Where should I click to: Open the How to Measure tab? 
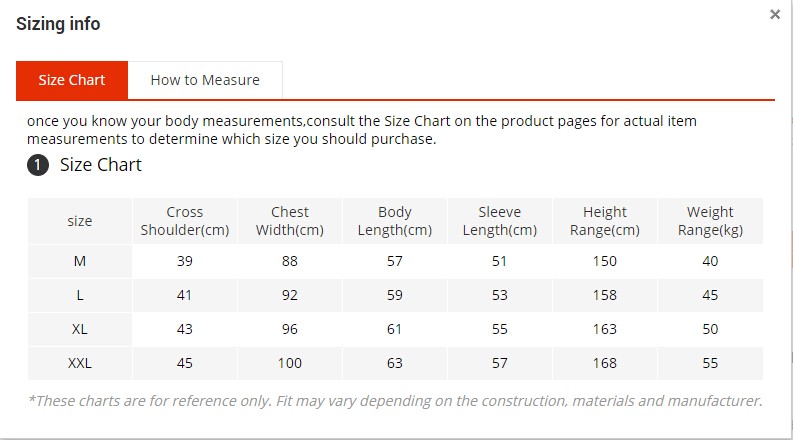205,80
